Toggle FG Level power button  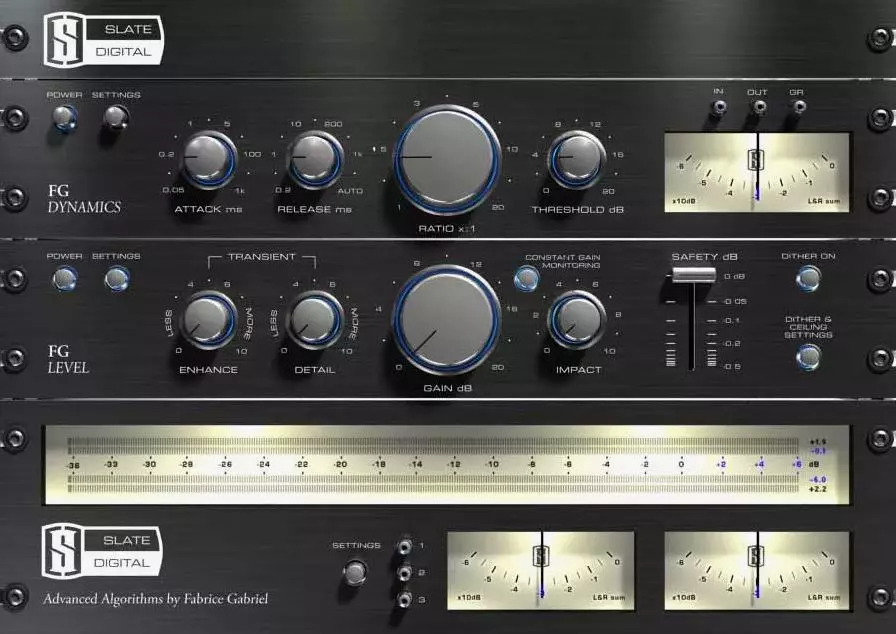[x=65, y=278]
